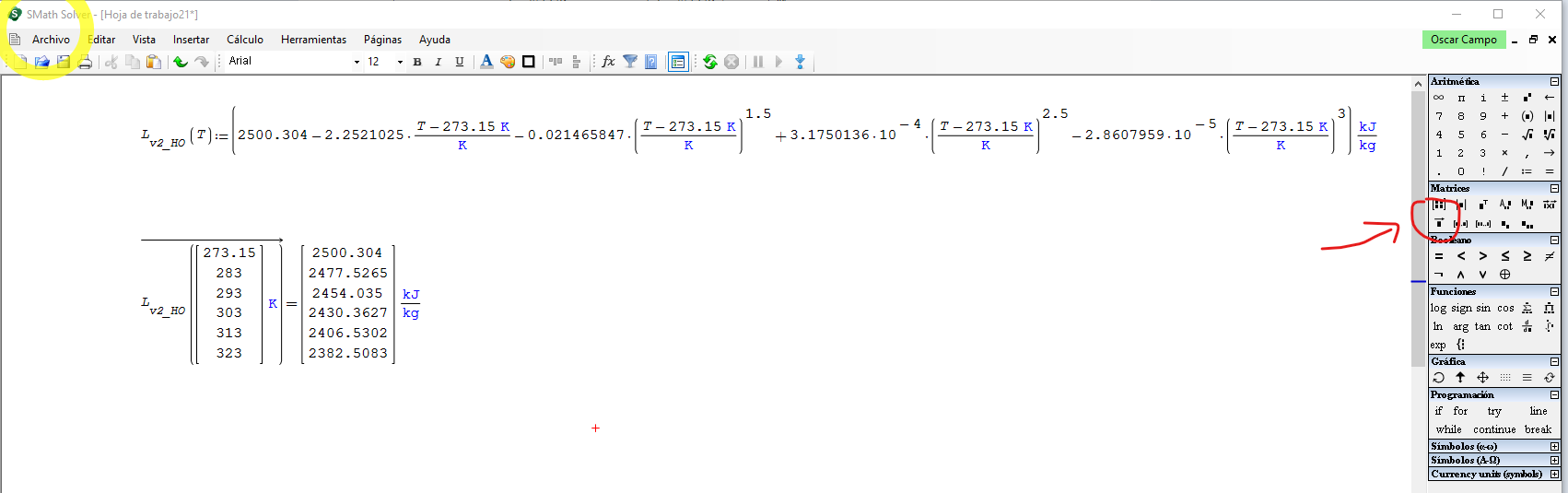Open the Cálculo menu
1568x493 pixels.
(x=245, y=40)
